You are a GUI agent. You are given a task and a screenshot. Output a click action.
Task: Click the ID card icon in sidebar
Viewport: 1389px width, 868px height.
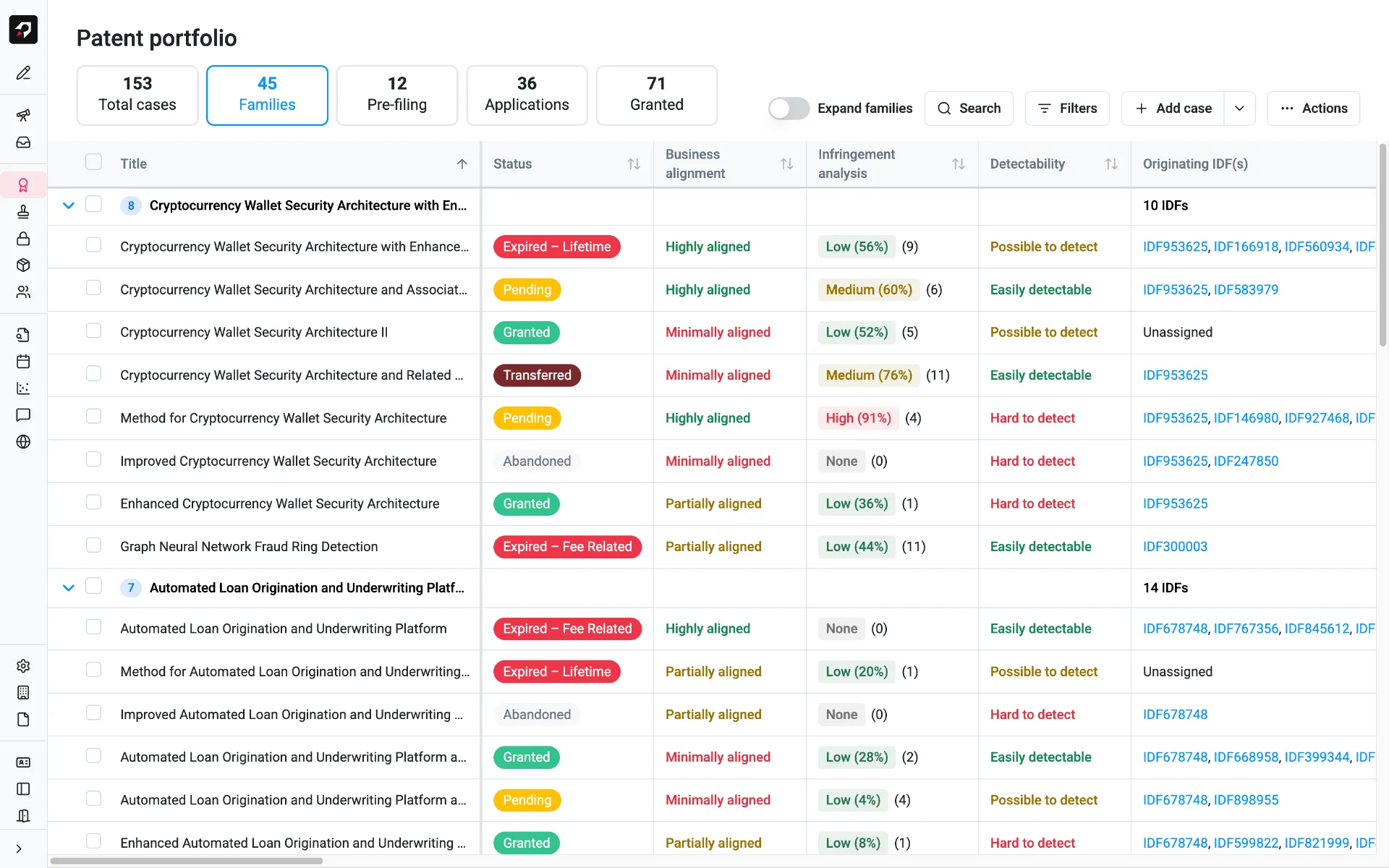coord(23,762)
